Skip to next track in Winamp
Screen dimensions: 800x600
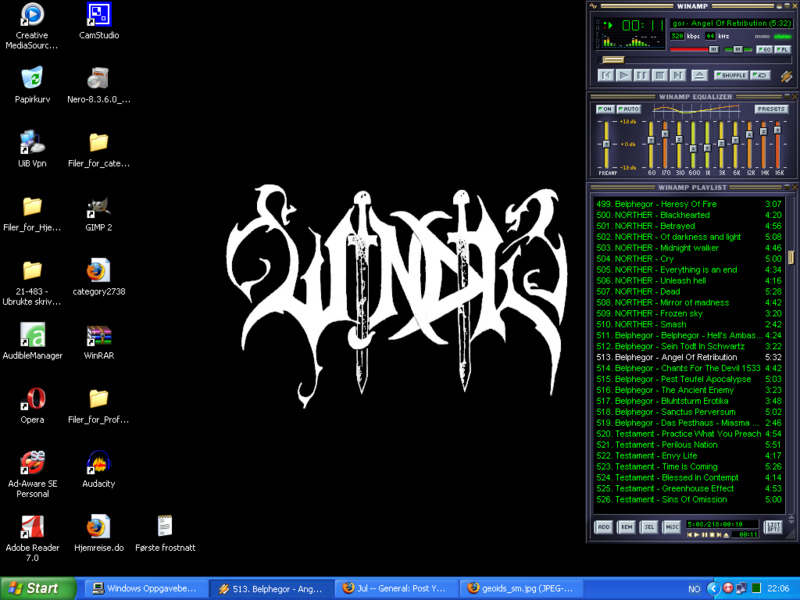pos(677,76)
